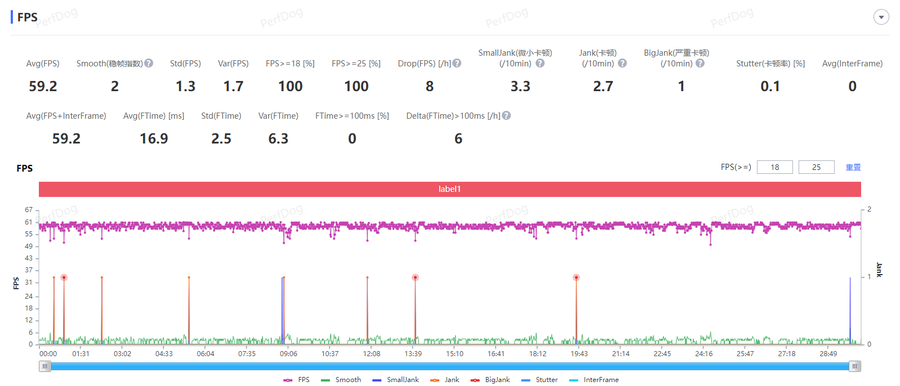Click the right handle of the time range slider
Viewport: 900px width, 386px height.
click(855, 366)
